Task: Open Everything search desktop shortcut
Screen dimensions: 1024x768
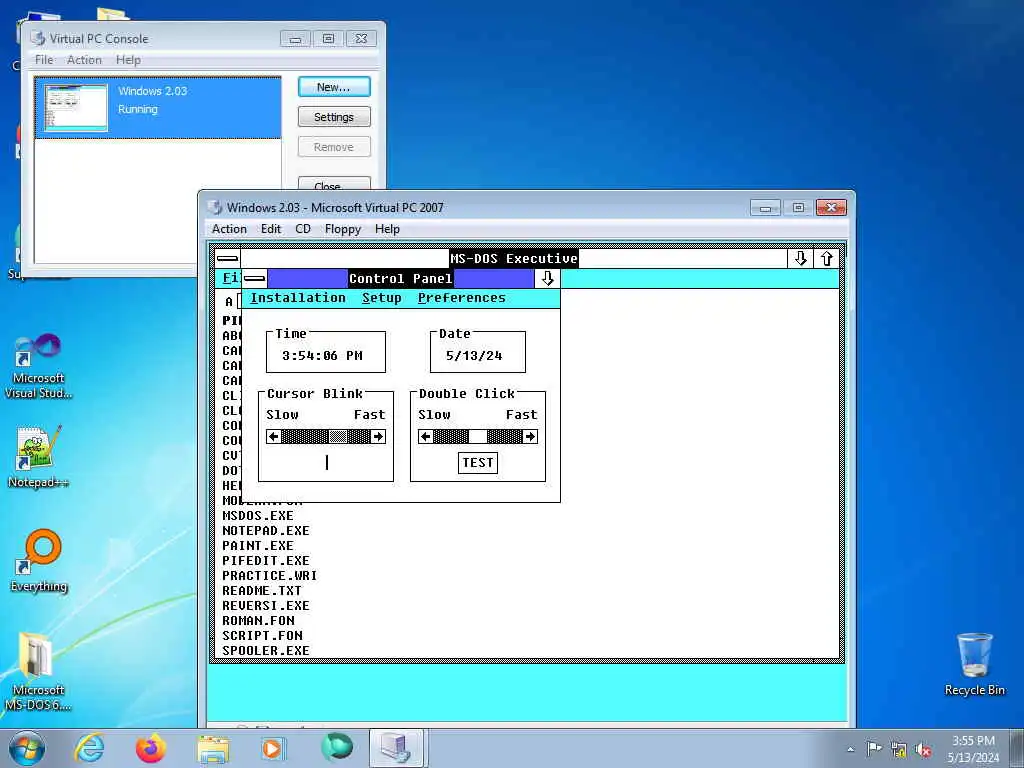Action: point(39,561)
